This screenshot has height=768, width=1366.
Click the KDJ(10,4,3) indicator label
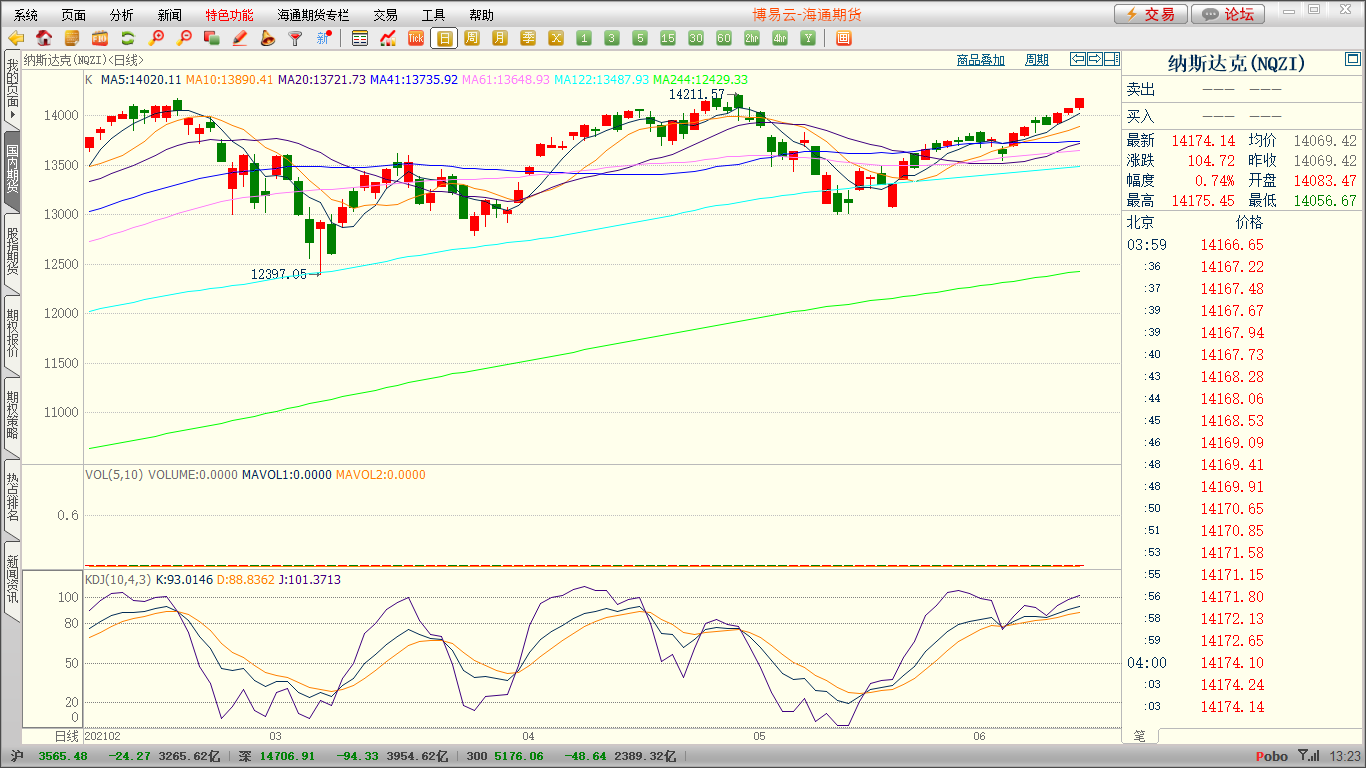coord(116,579)
